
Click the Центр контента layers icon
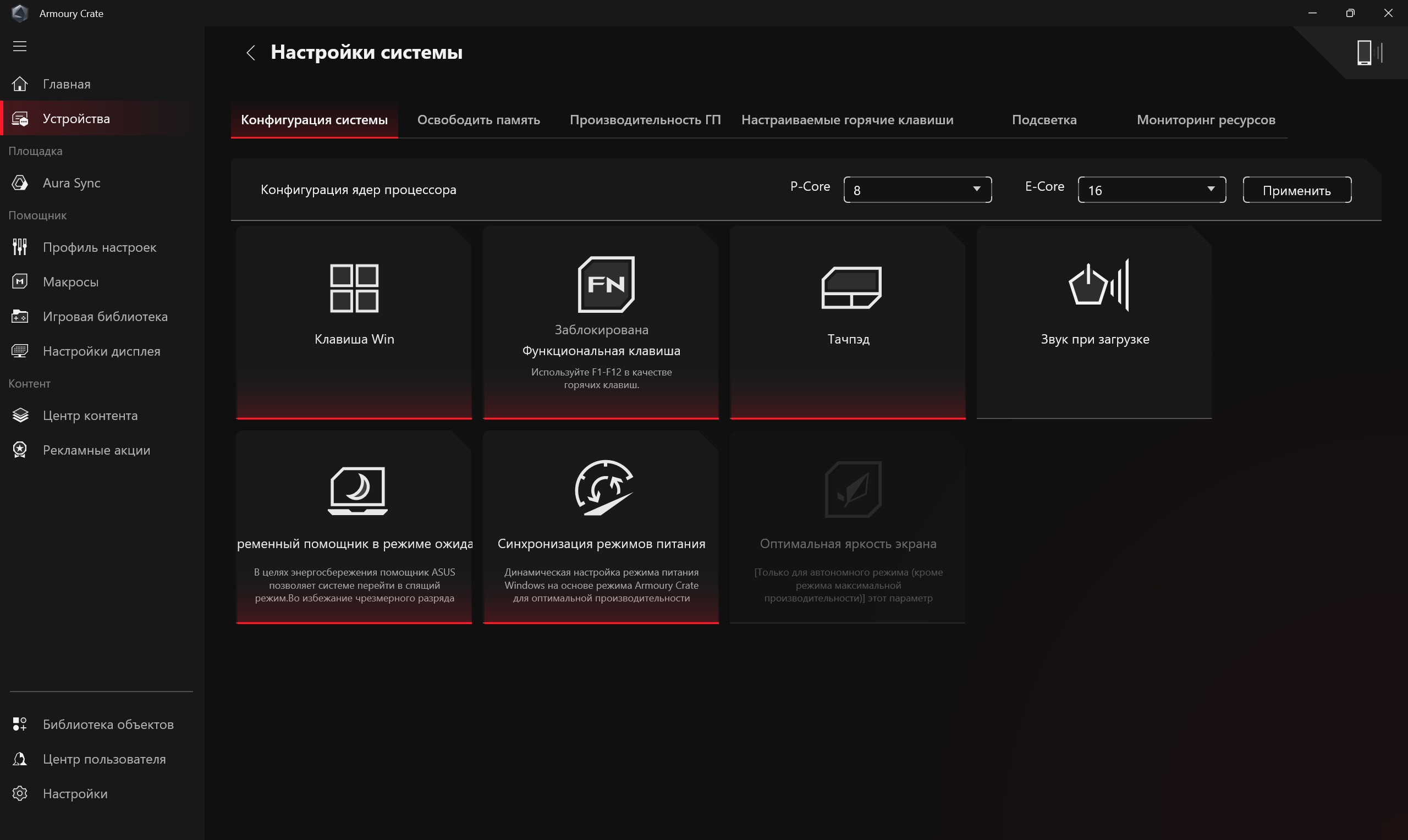coord(20,416)
